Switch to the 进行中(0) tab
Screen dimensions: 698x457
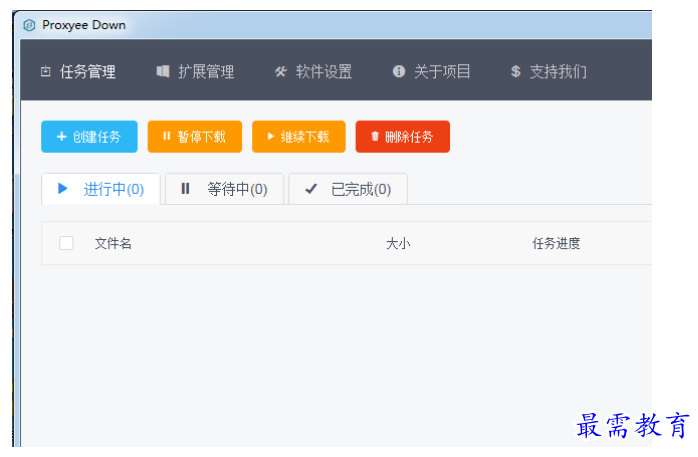pyautogui.click(x=101, y=189)
